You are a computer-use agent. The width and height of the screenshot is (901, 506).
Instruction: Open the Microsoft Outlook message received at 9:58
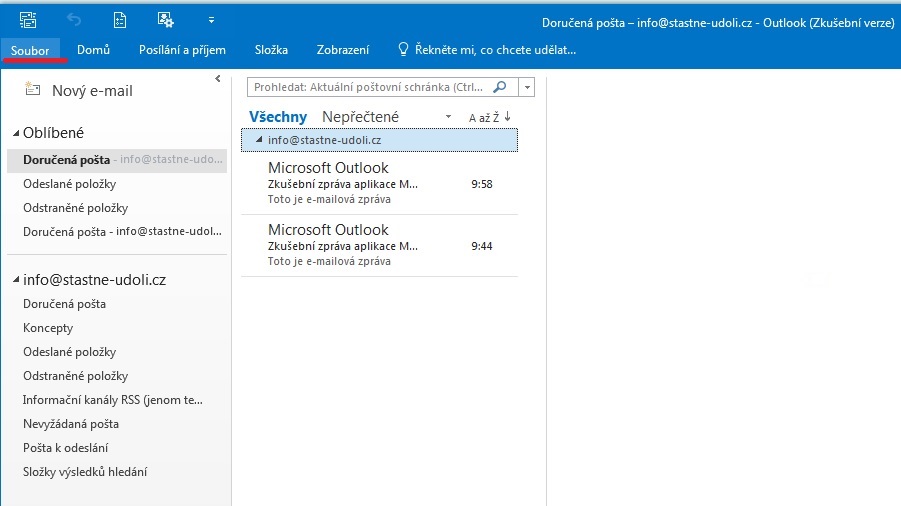tap(379, 183)
